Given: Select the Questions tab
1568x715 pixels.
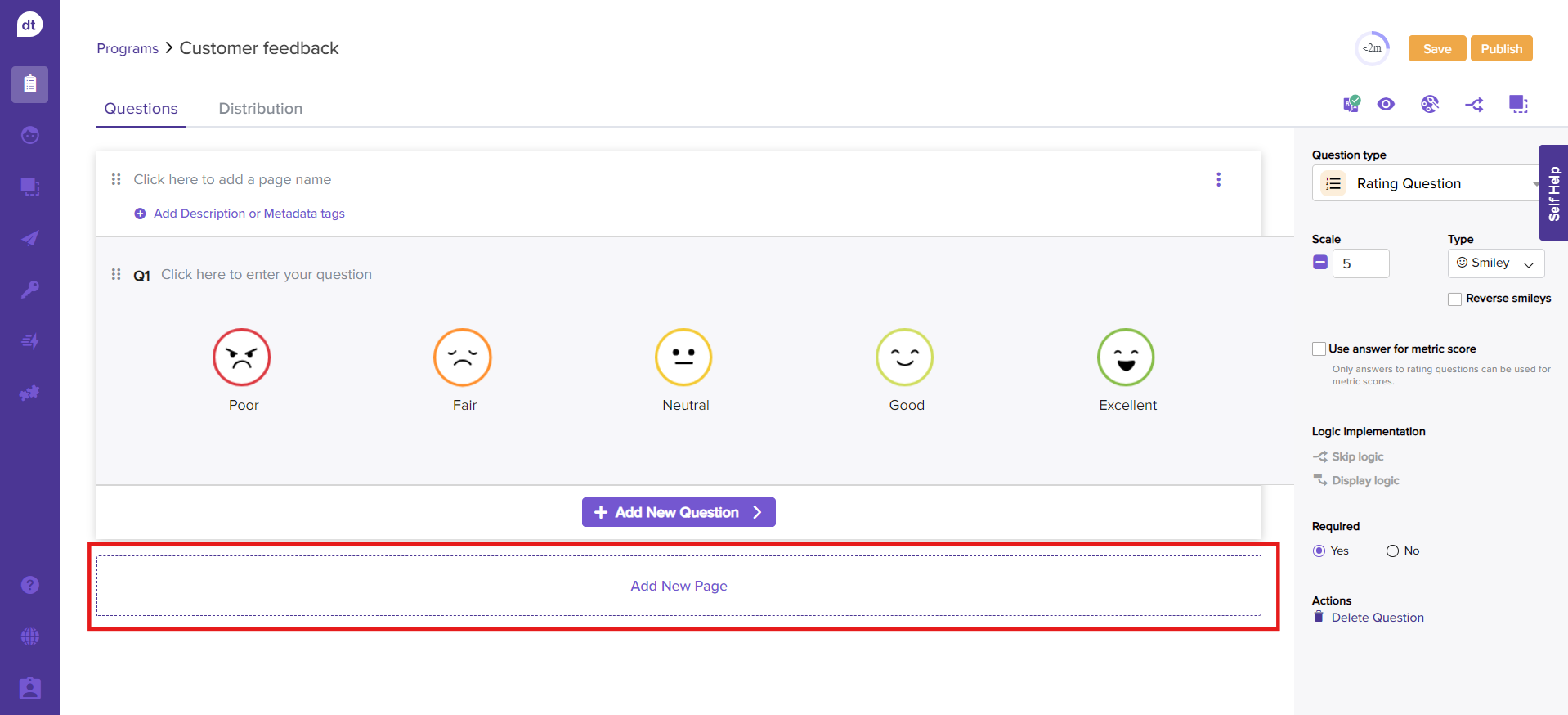Looking at the screenshot, I should [141, 109].
